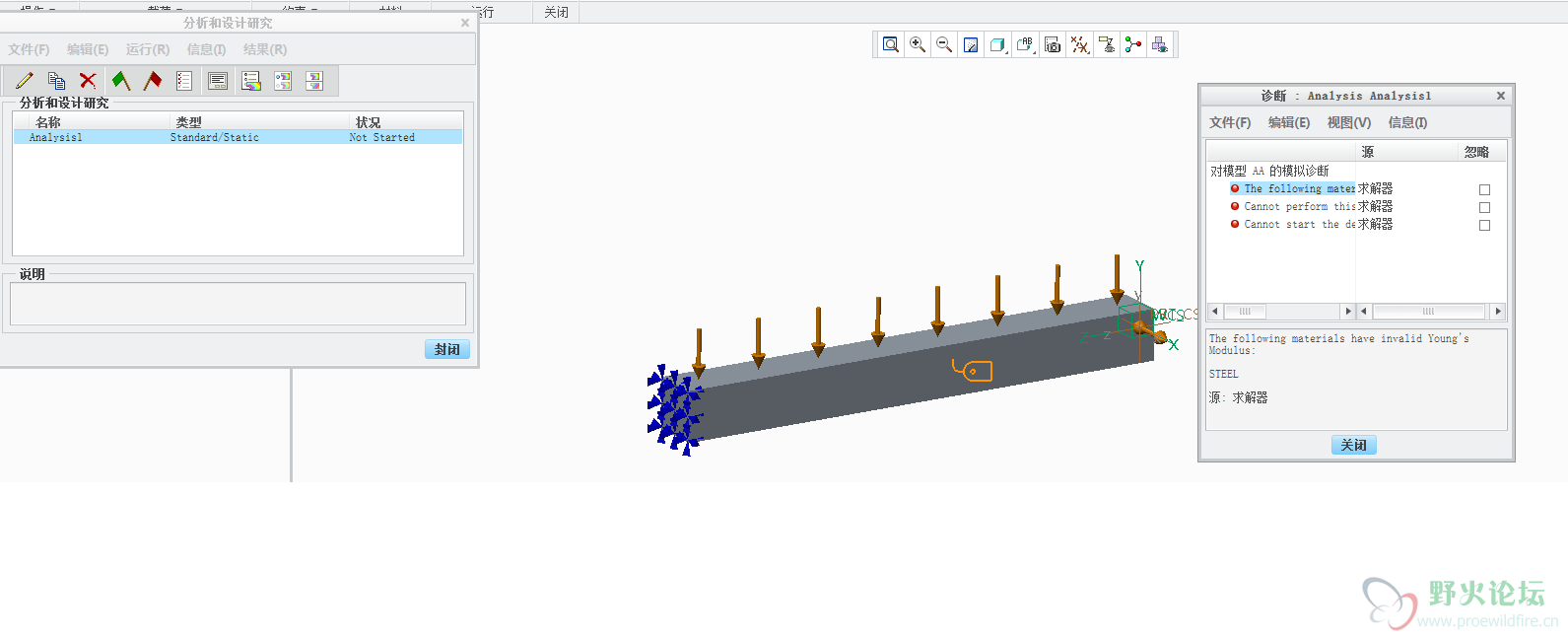Viewport: 1568px width, 639px height.
Task: Click list-with-rainbow results icon
Action: point(251,81)
